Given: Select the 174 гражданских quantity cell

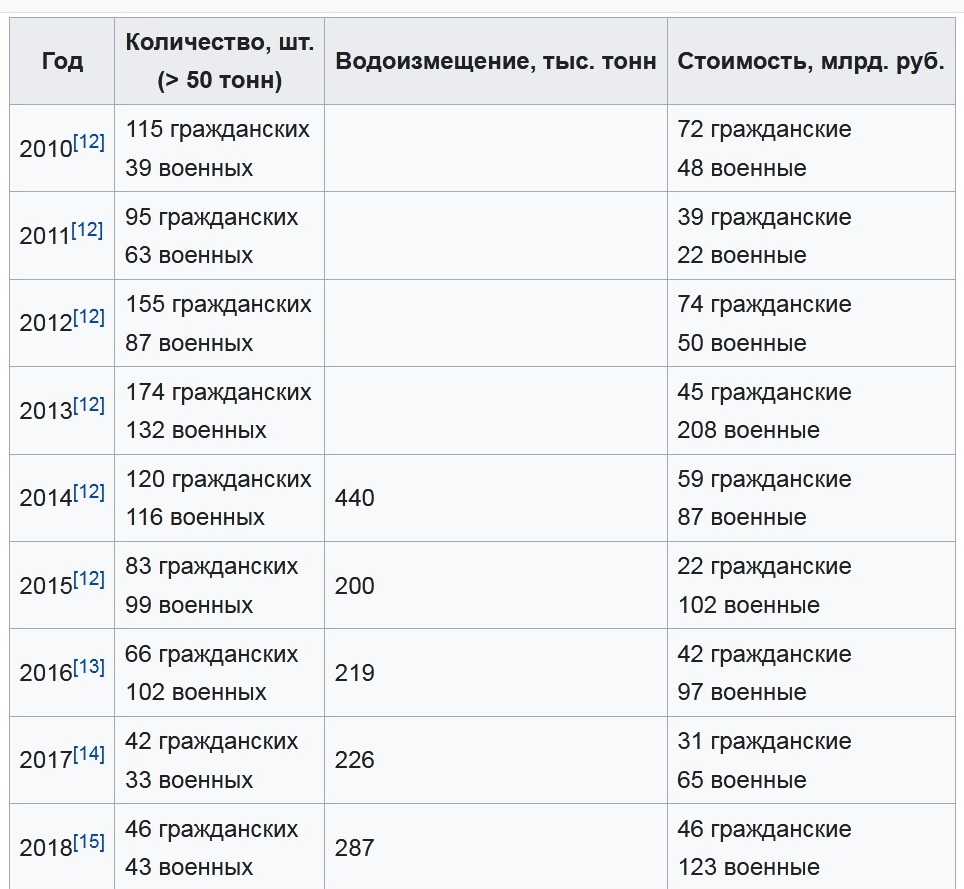Looking at the screenshot, I should pos(218,392).
